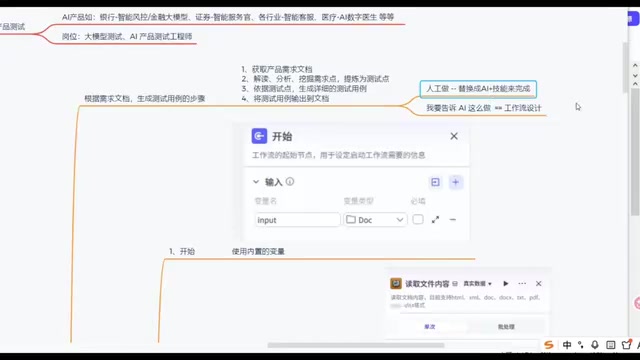
Task: Click the purple 开始 start node icon
Action: [x=259, y=136]
